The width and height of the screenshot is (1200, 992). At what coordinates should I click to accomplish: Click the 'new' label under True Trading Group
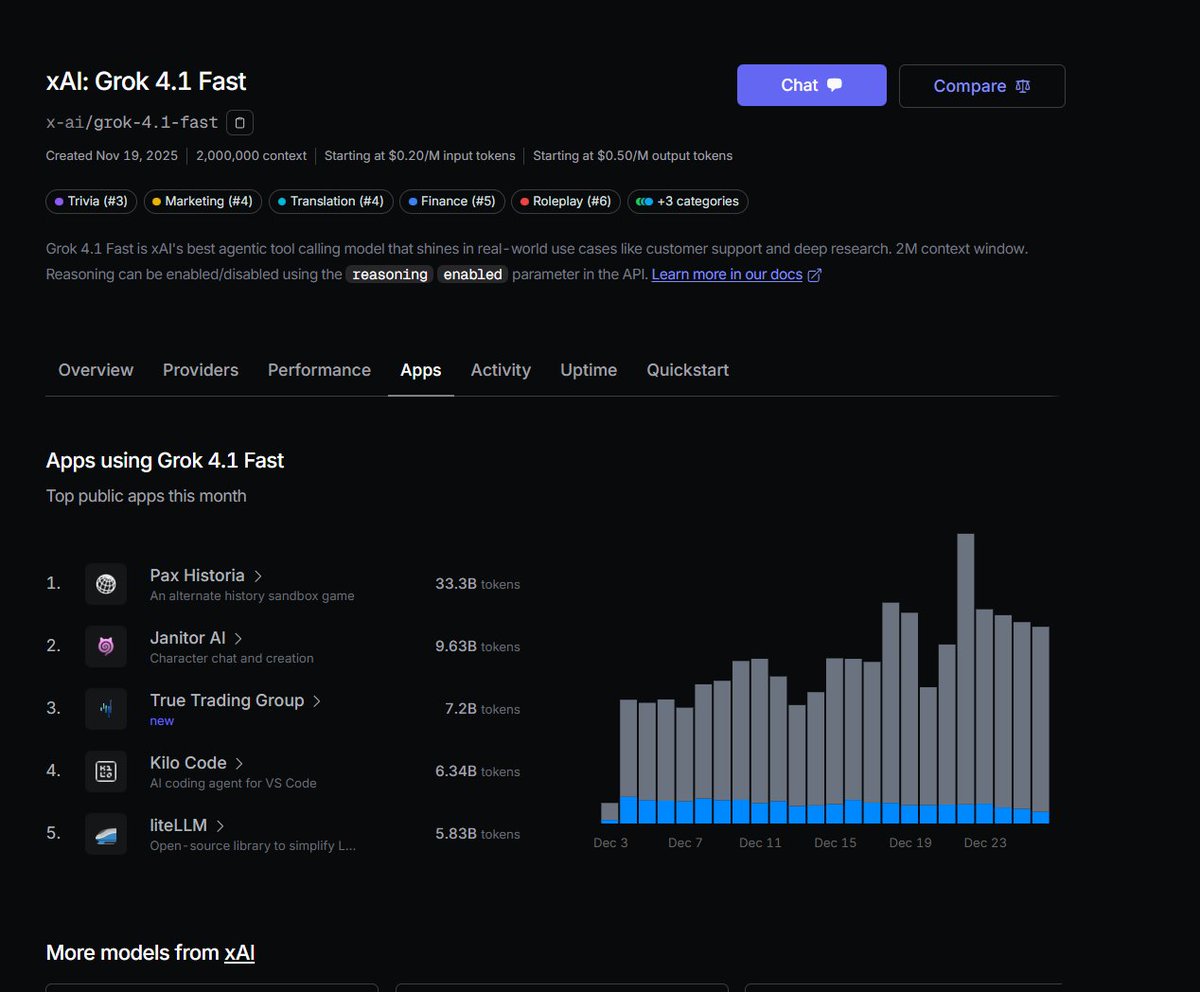coord(162,721)
